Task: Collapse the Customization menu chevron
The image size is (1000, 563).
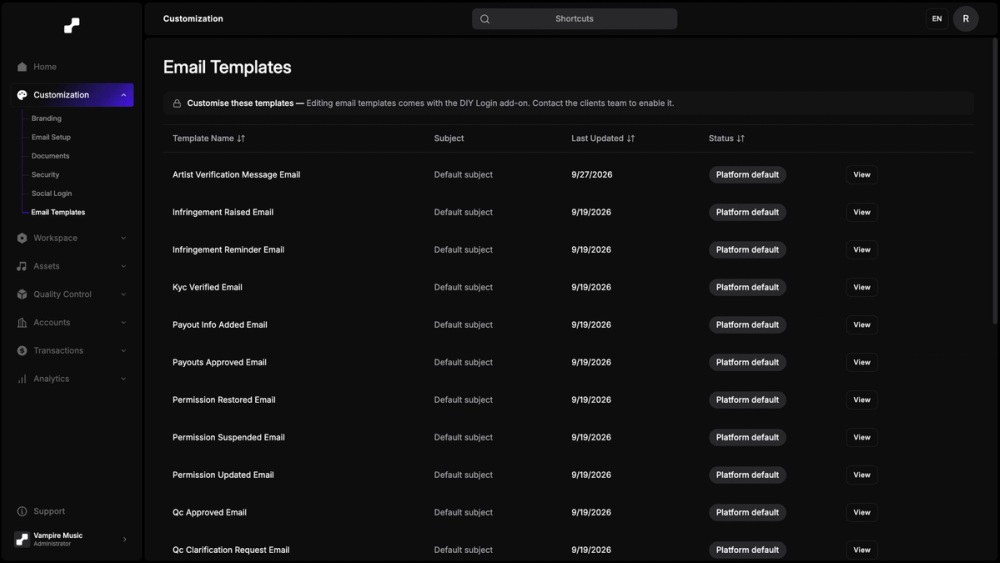Action: click(x=124, y=95)
